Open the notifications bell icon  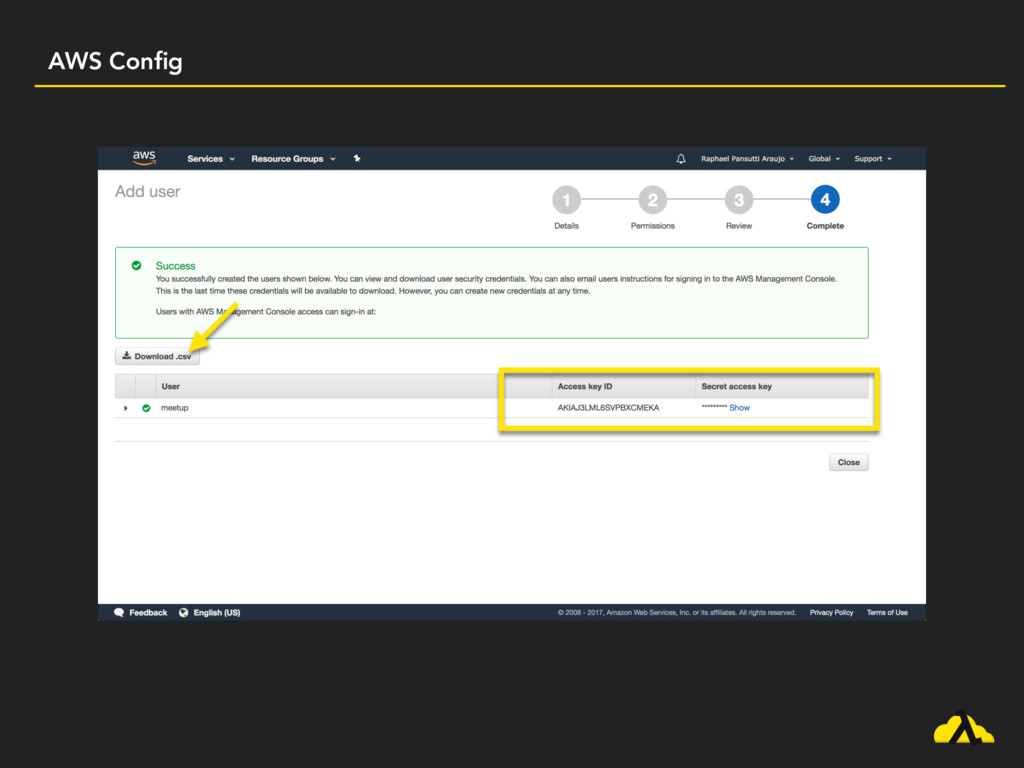pos(681,158)
